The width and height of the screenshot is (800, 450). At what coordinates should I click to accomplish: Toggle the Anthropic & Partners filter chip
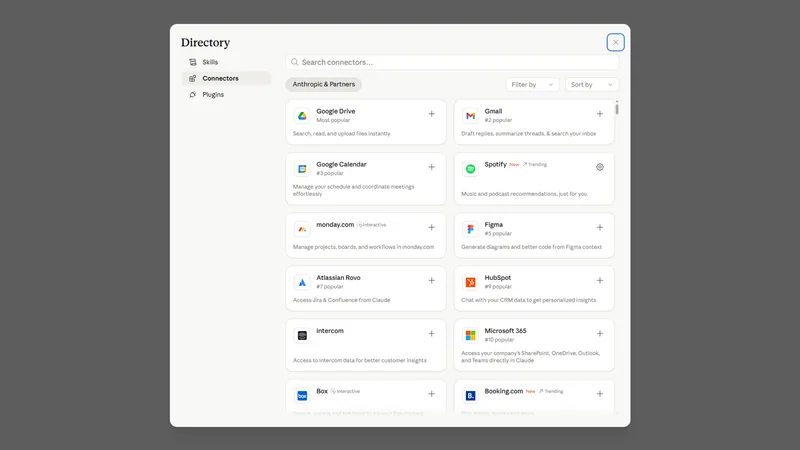click(x=324, y=85)
